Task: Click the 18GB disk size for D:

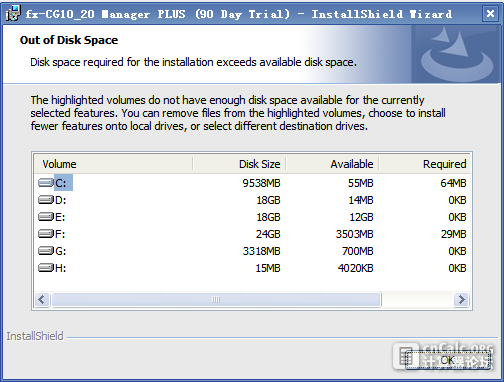Action: (268, 200)
